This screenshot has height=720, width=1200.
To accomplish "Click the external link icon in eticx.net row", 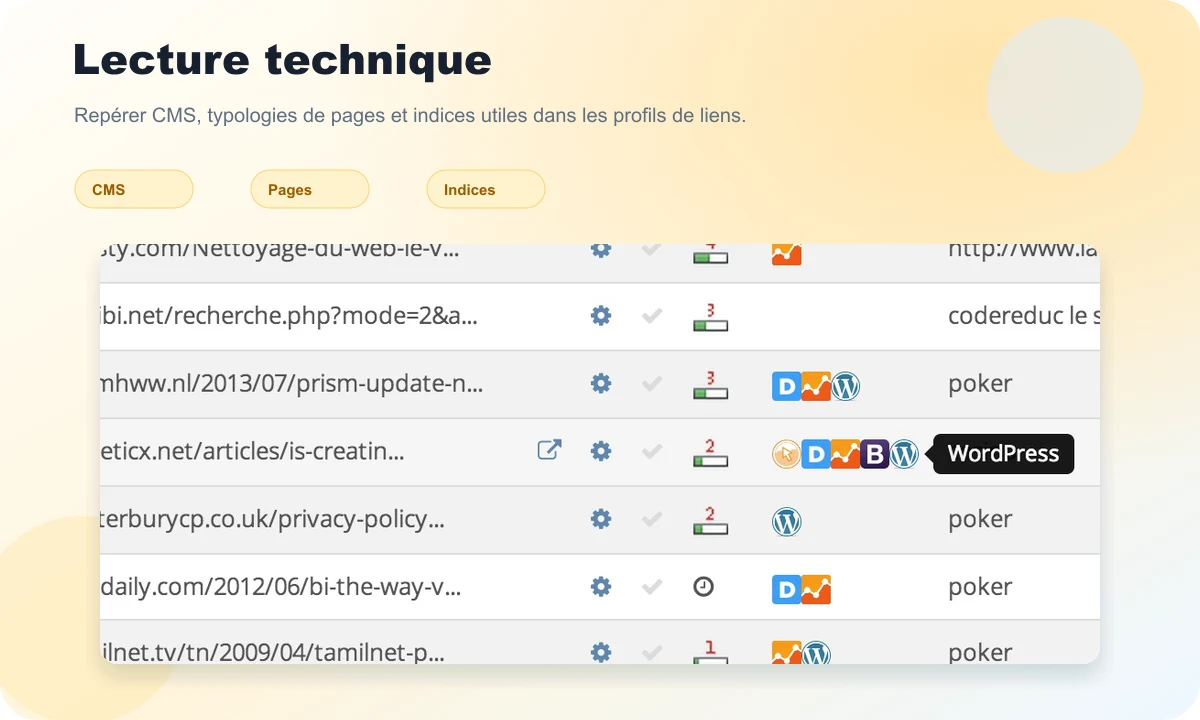I will pyautogui.click(x=550, y=450).
